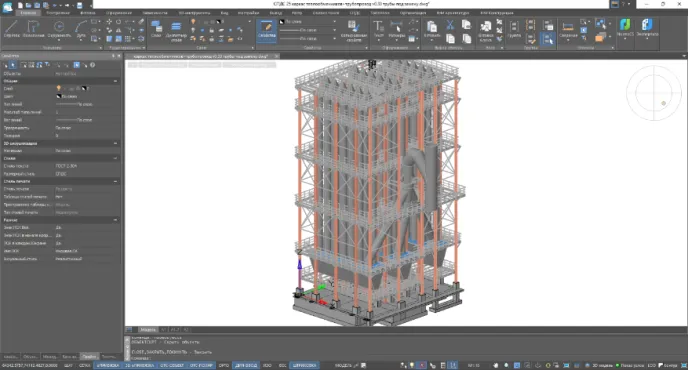Open the color 'По слою' dropdown
This screenshot has height=370, width=688.
click(308, 22)
